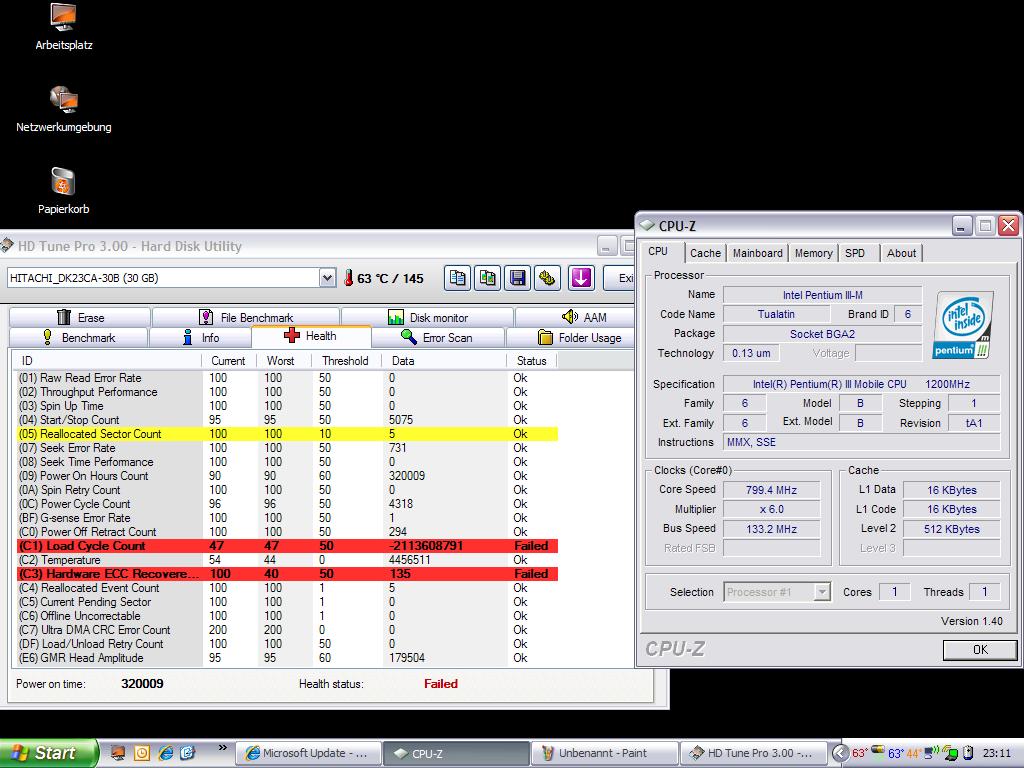Click the Windows Start button
This screenshot has width=1024, height=768.
click(48, 753)
